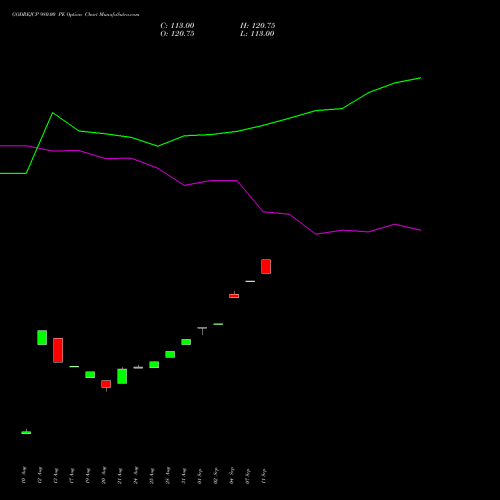Click the "24 Aug" date axis label

pos(136,475)
